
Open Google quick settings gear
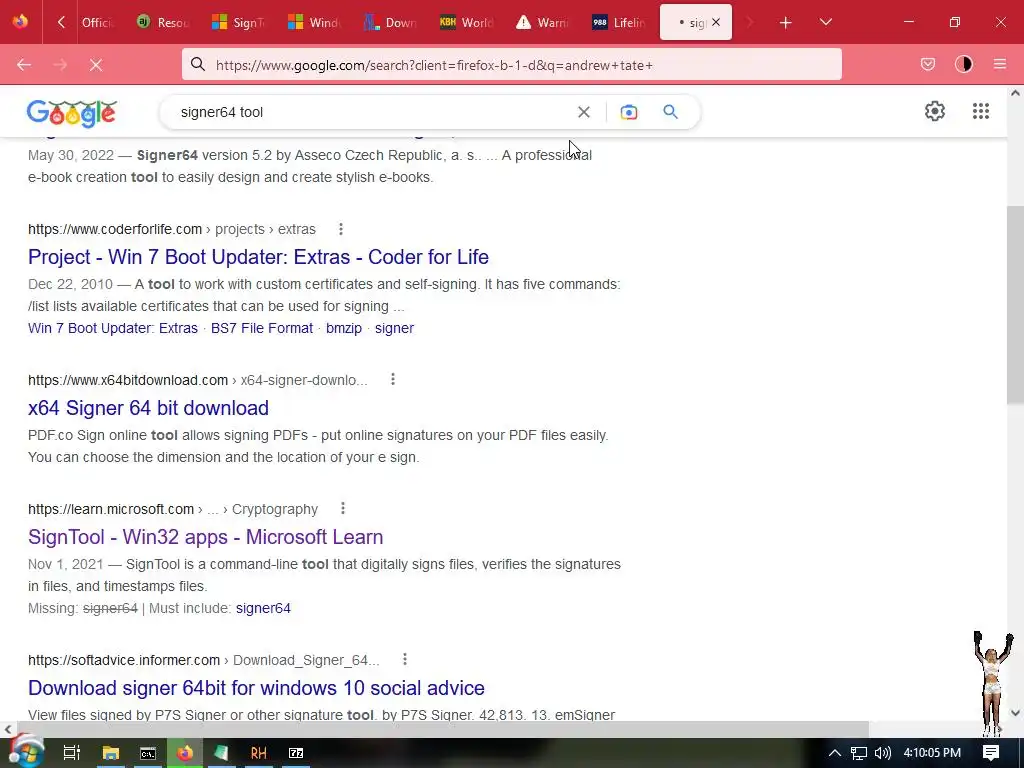935,111
